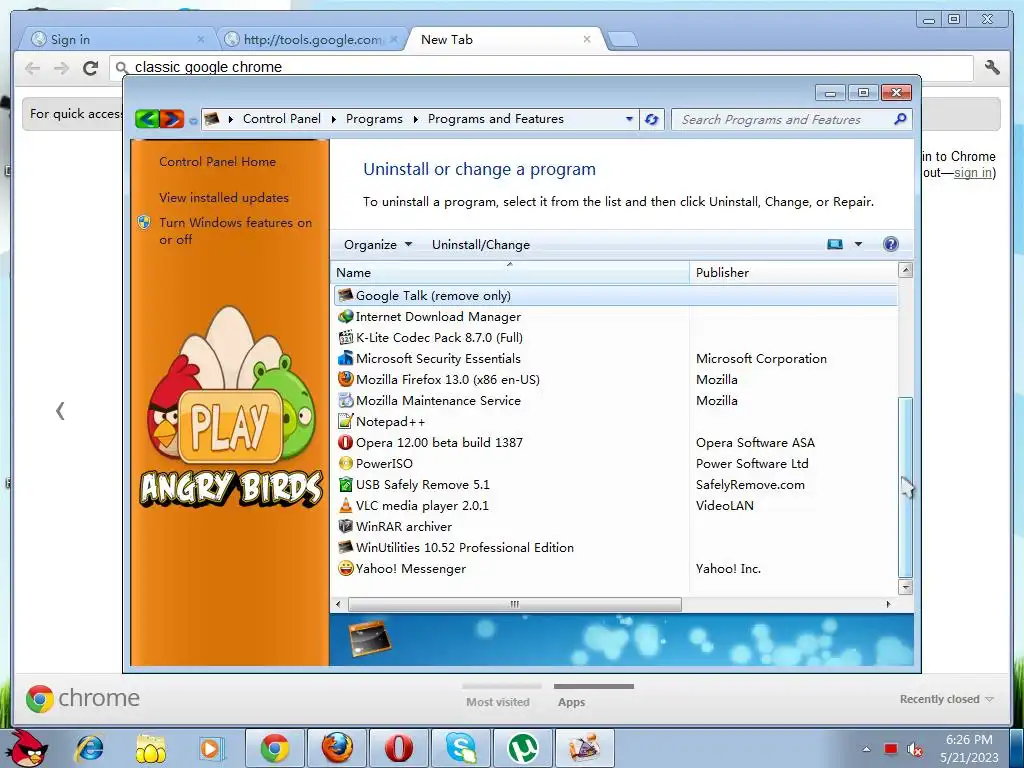Click the Angry Birds Start button
Image resolution: width=1024 pixels, height=768 pixels.
[27, 748]
